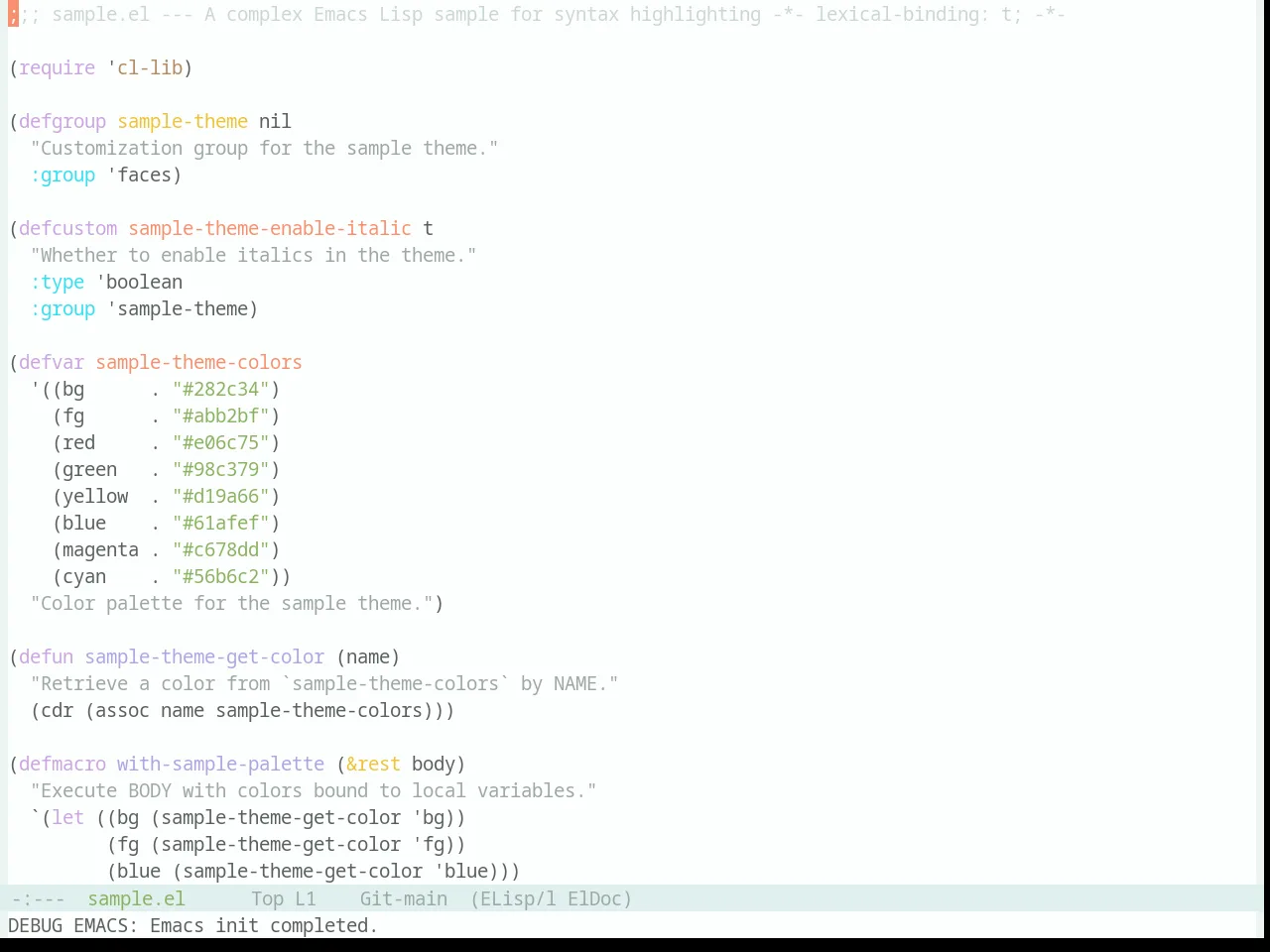
Task: Click 'lexical-binding: t;' in the header comment
Action: [x=919, y=14]
